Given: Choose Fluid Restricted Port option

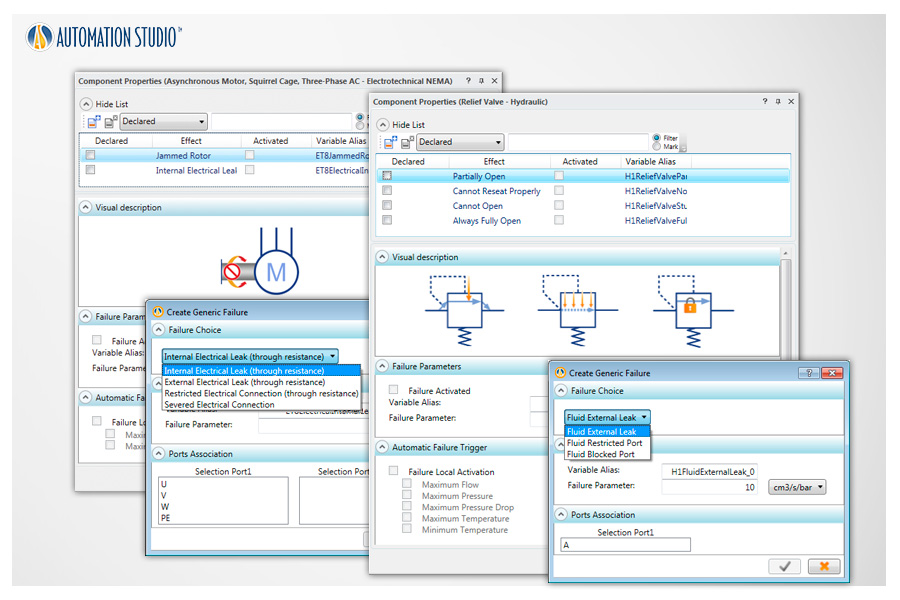Looking at the screenshot, I should [x=604, y=443].
